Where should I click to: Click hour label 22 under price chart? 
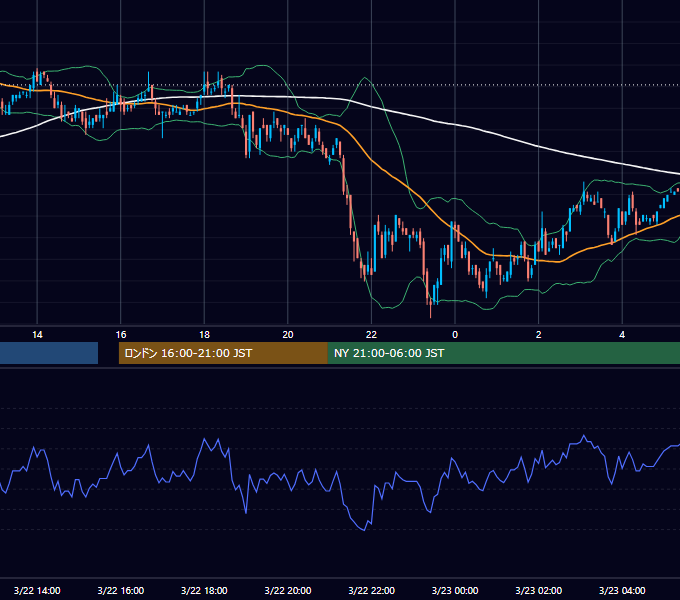coord(372,335)
